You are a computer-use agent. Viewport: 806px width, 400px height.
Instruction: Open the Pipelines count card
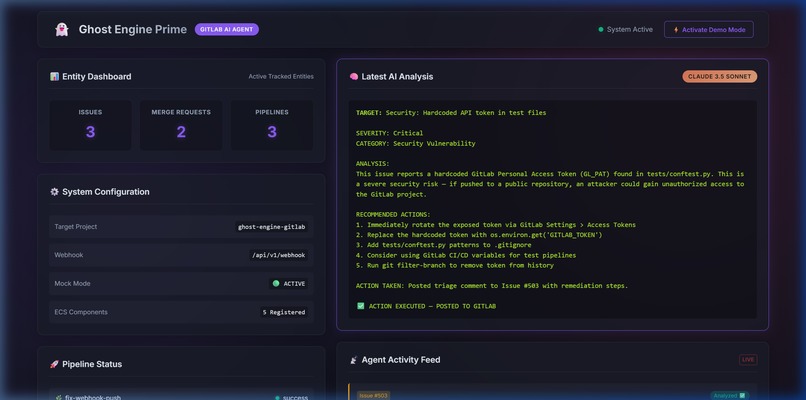[x=272, y=125]
